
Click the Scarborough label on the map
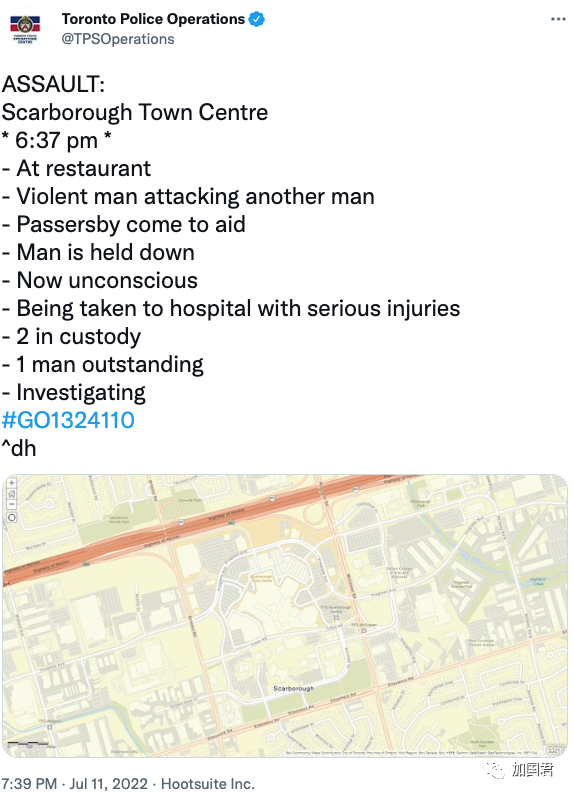coord(293,688)
